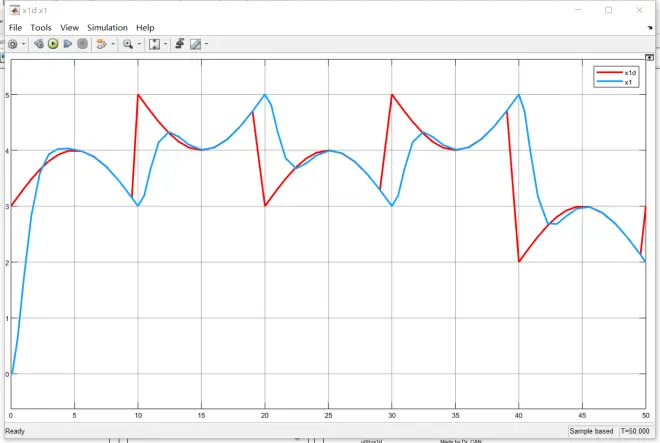660x443 pixels.
Task: Click the highlight signal source icon
Action: 101,44
